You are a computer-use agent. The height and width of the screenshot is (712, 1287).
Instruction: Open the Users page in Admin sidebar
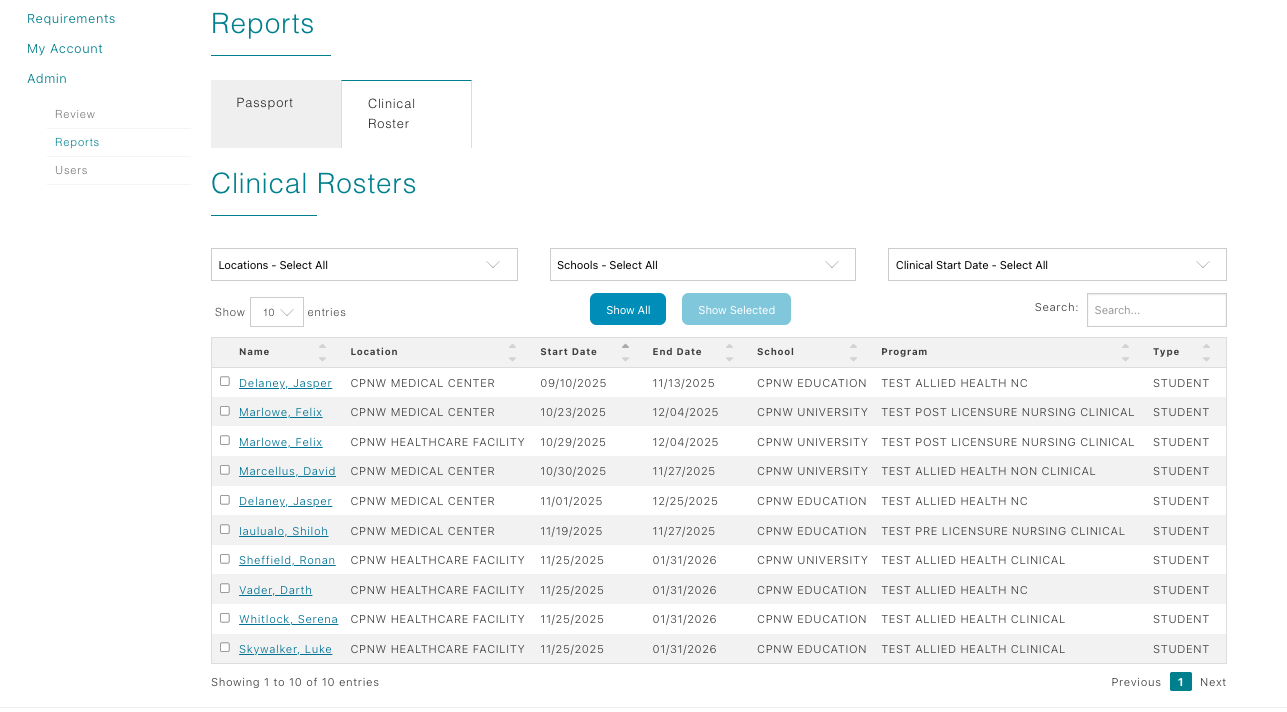[x=71, y=170]
